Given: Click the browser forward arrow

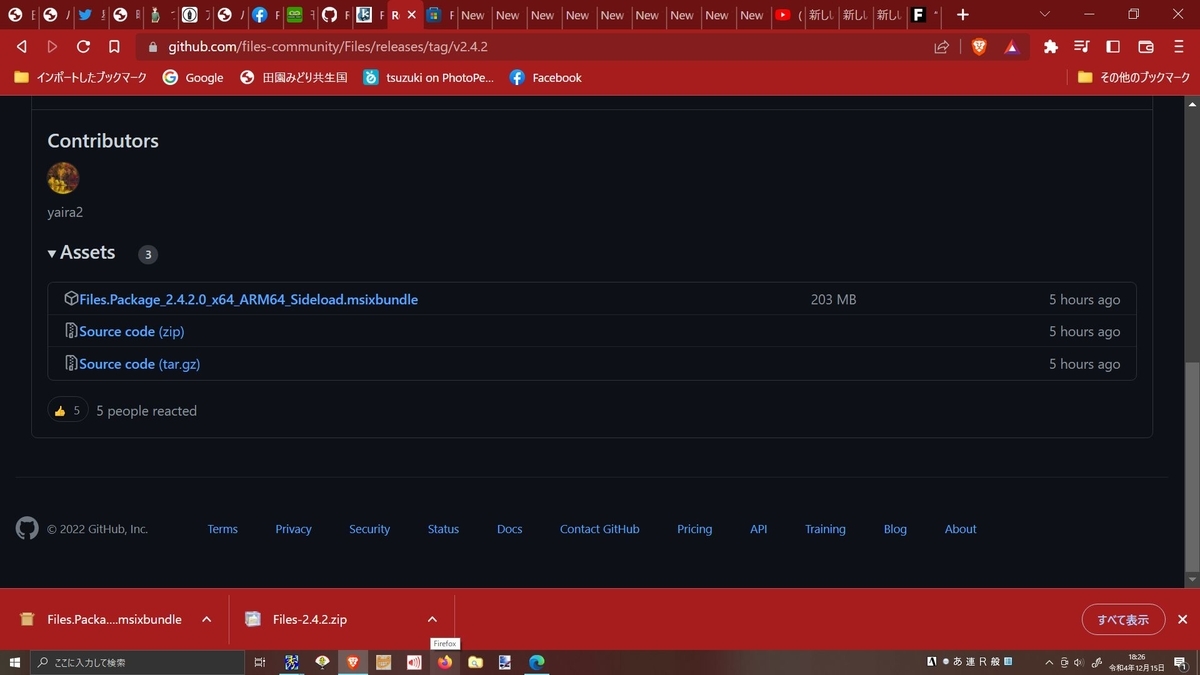Looking at the screenshot, I should tap(52, 47).
